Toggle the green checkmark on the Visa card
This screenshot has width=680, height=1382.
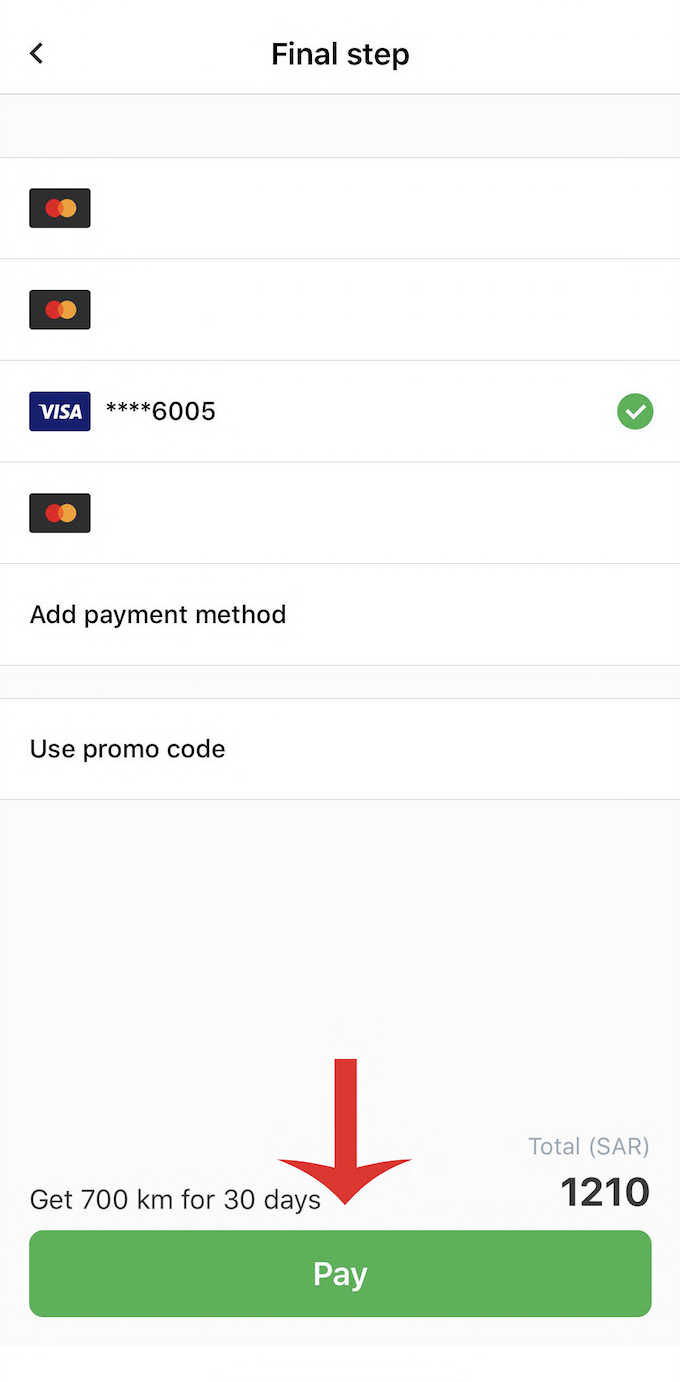(635, 411)
